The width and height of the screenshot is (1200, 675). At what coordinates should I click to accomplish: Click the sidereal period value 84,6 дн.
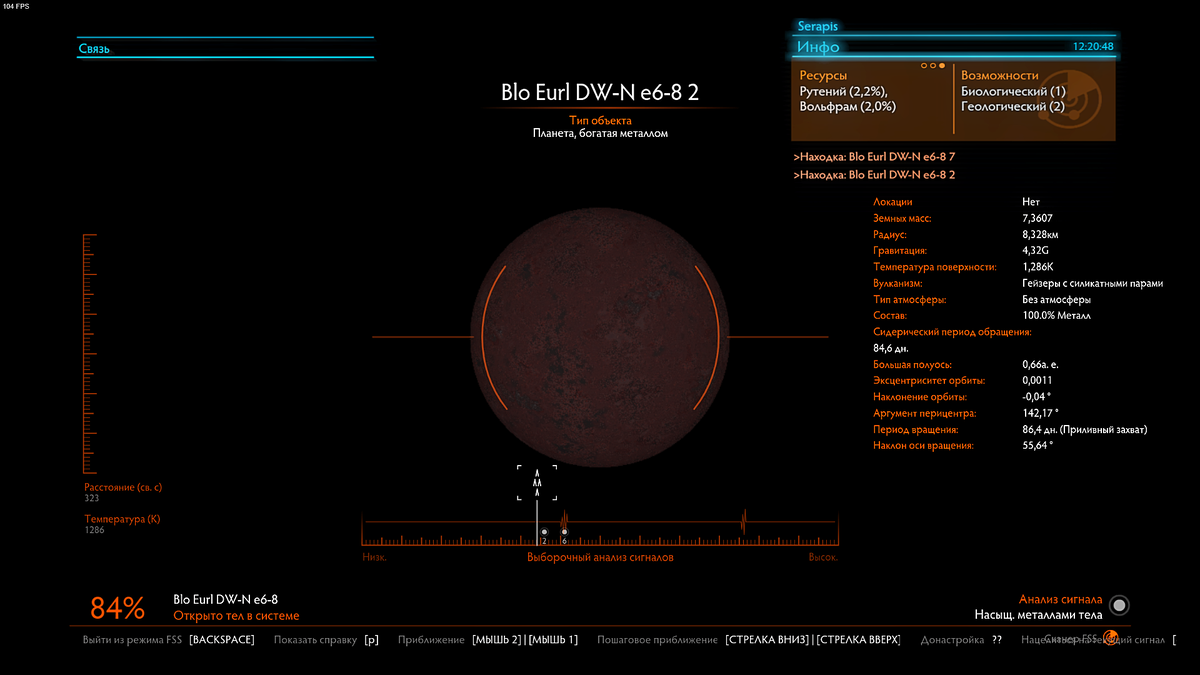(892, 348)
